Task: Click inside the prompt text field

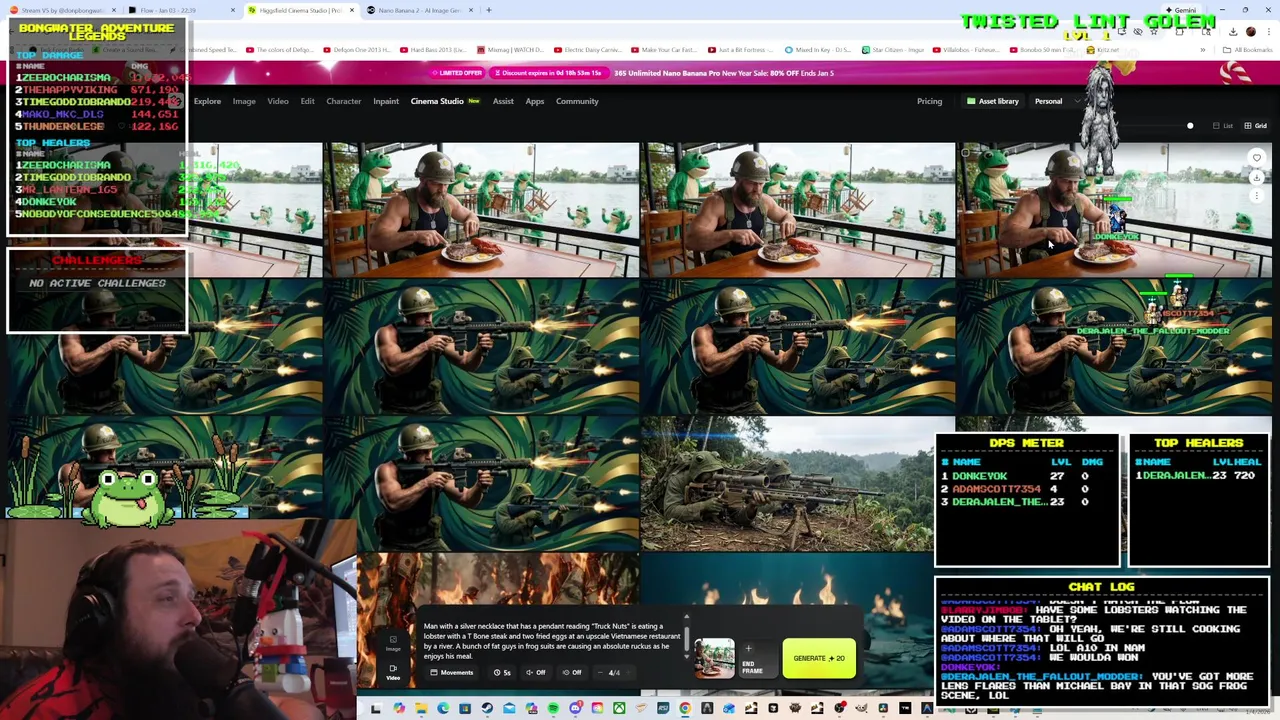Action: click(551, 641)
